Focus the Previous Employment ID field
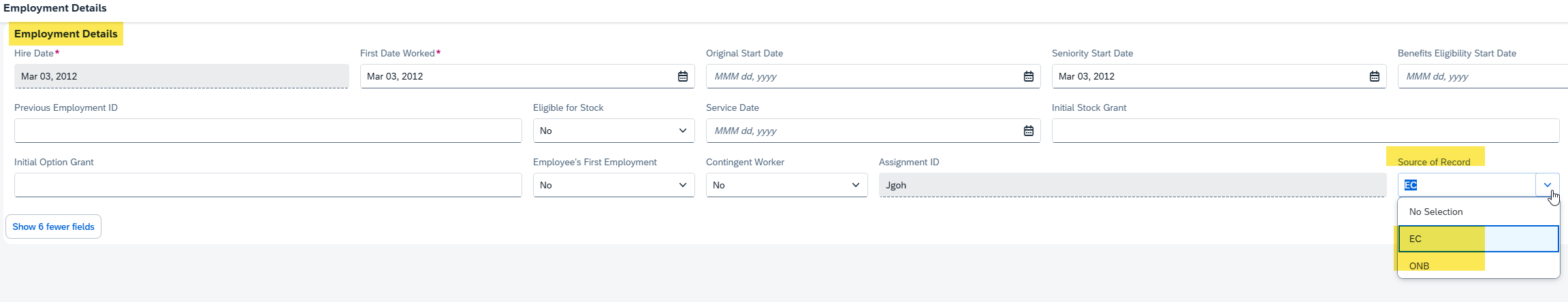Screen dimensions: 1568x302 pos(268,131)
